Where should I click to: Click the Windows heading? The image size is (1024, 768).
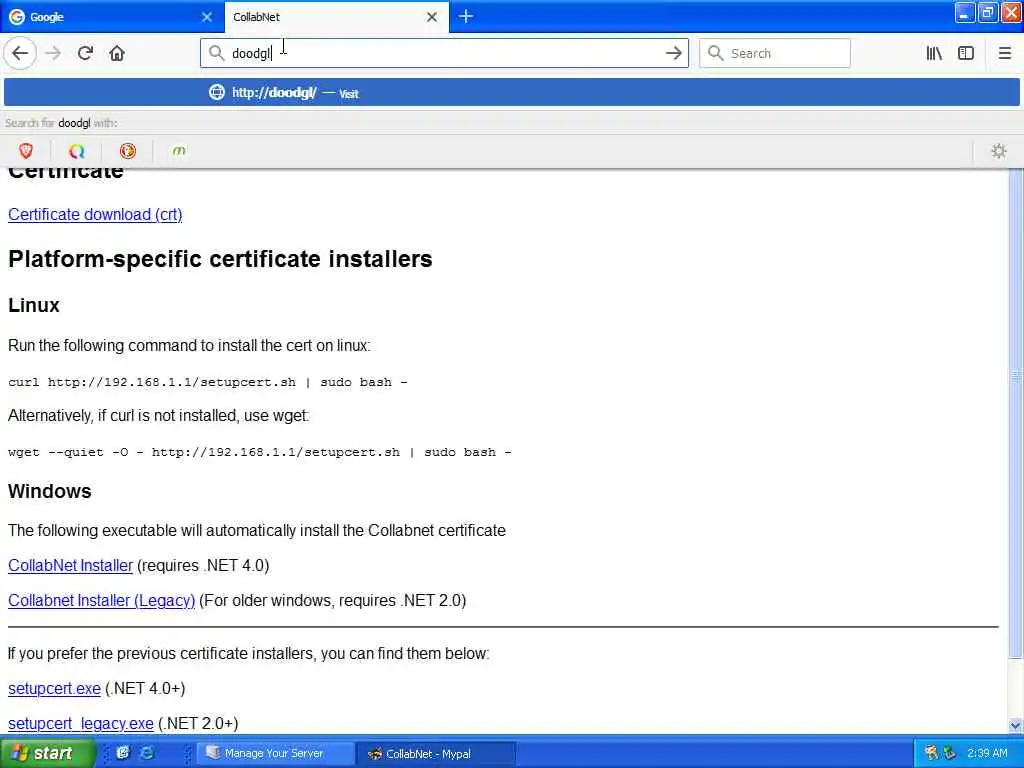point(50,491)
